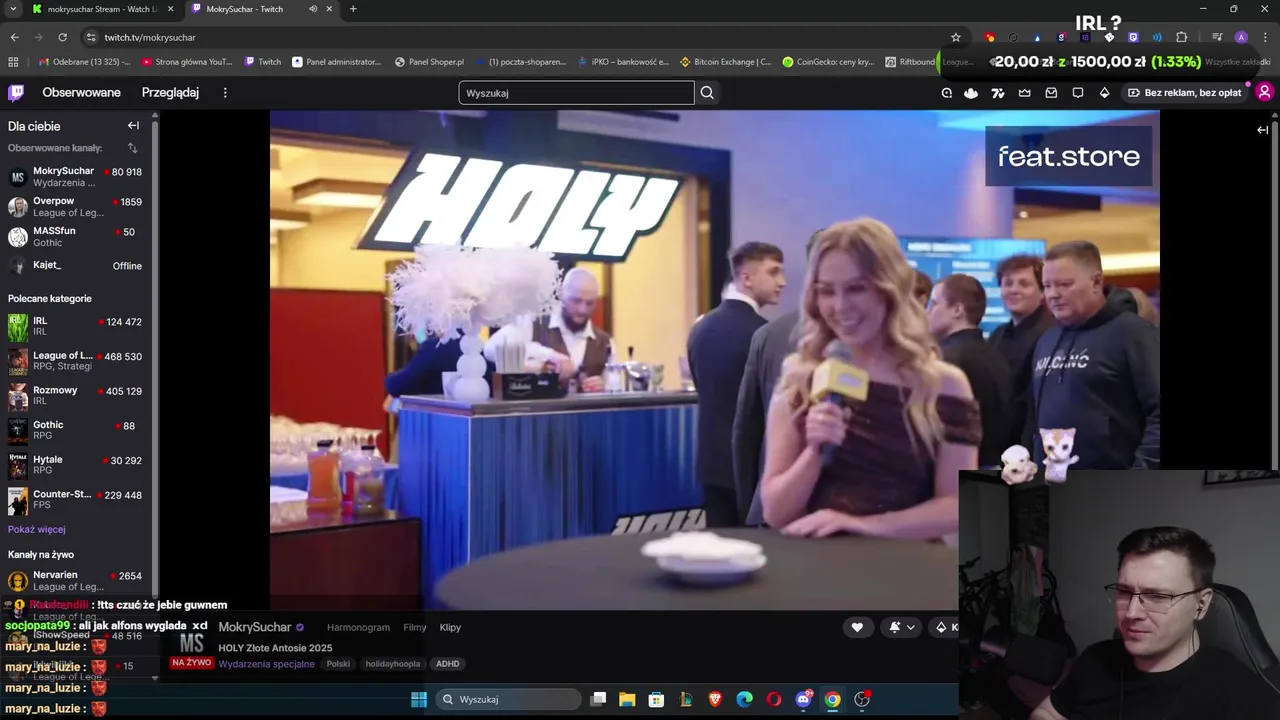Viewport: 1280px width, 720px height.
Task: Click Bez reklam, bez opłat button
Action: point(1184,93)
